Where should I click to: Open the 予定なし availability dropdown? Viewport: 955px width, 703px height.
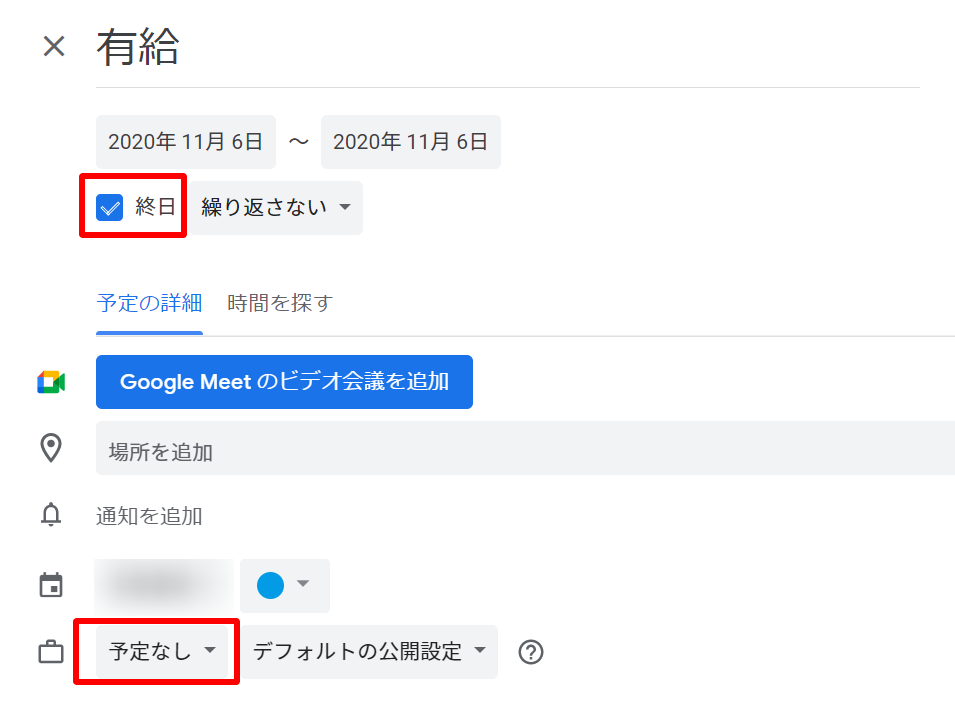pos(162,652)
